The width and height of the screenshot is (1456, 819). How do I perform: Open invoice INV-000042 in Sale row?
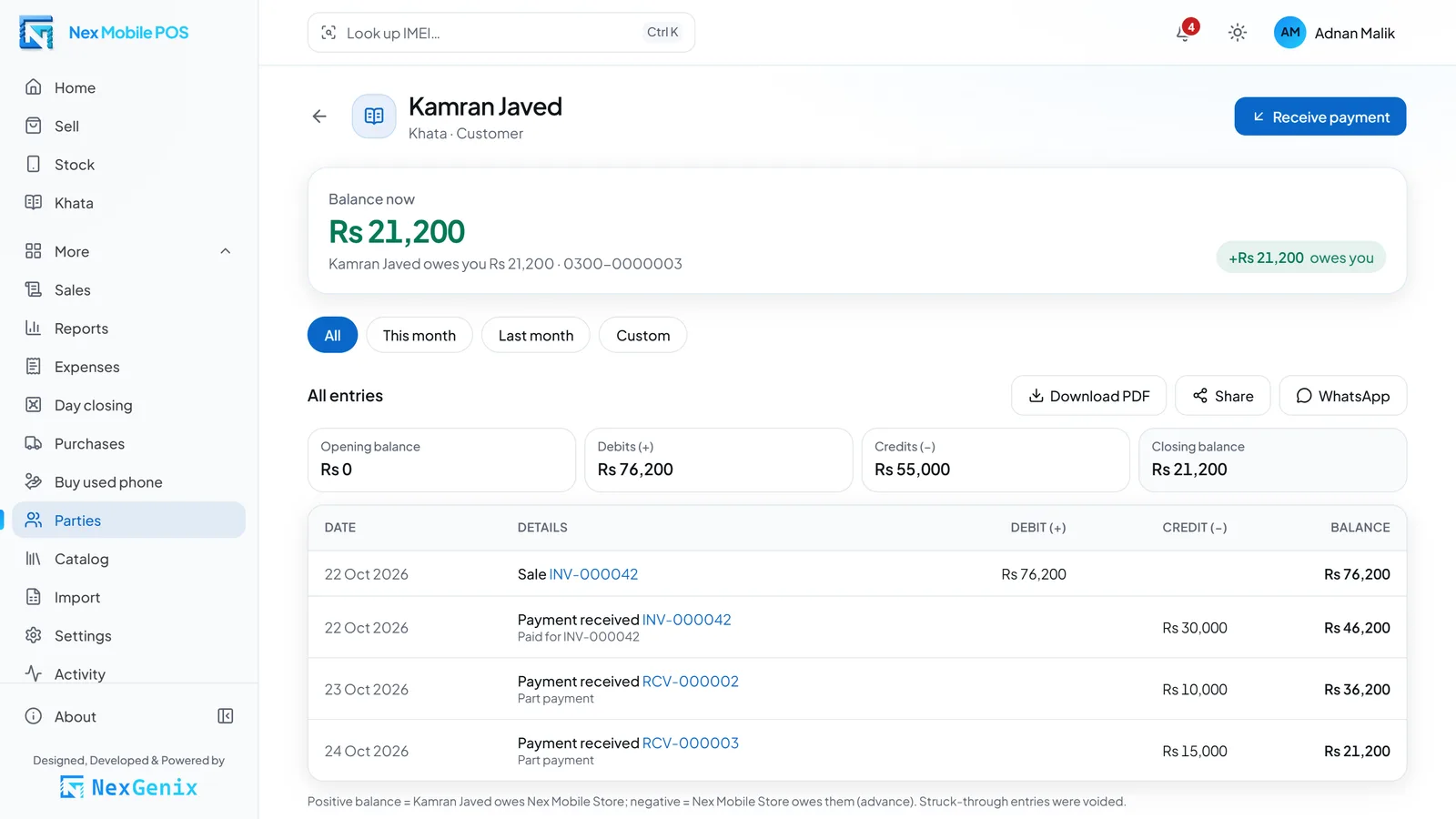[x=593, y=574]
